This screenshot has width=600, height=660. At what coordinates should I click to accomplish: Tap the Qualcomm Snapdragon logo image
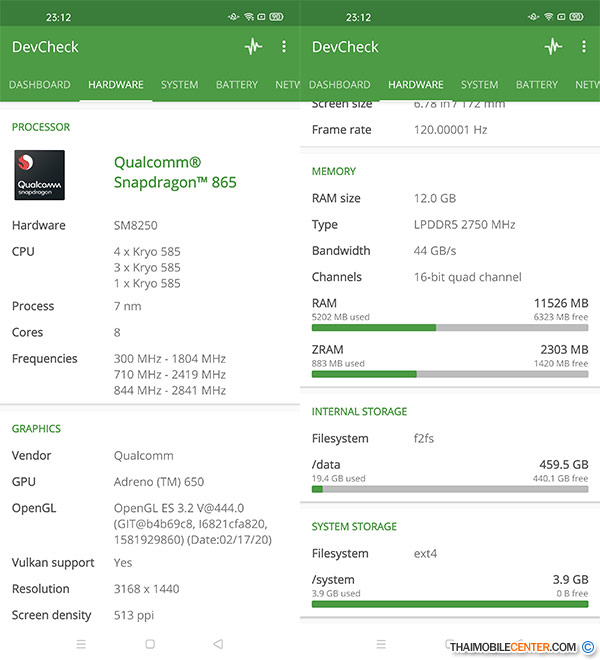coord(39,175)
